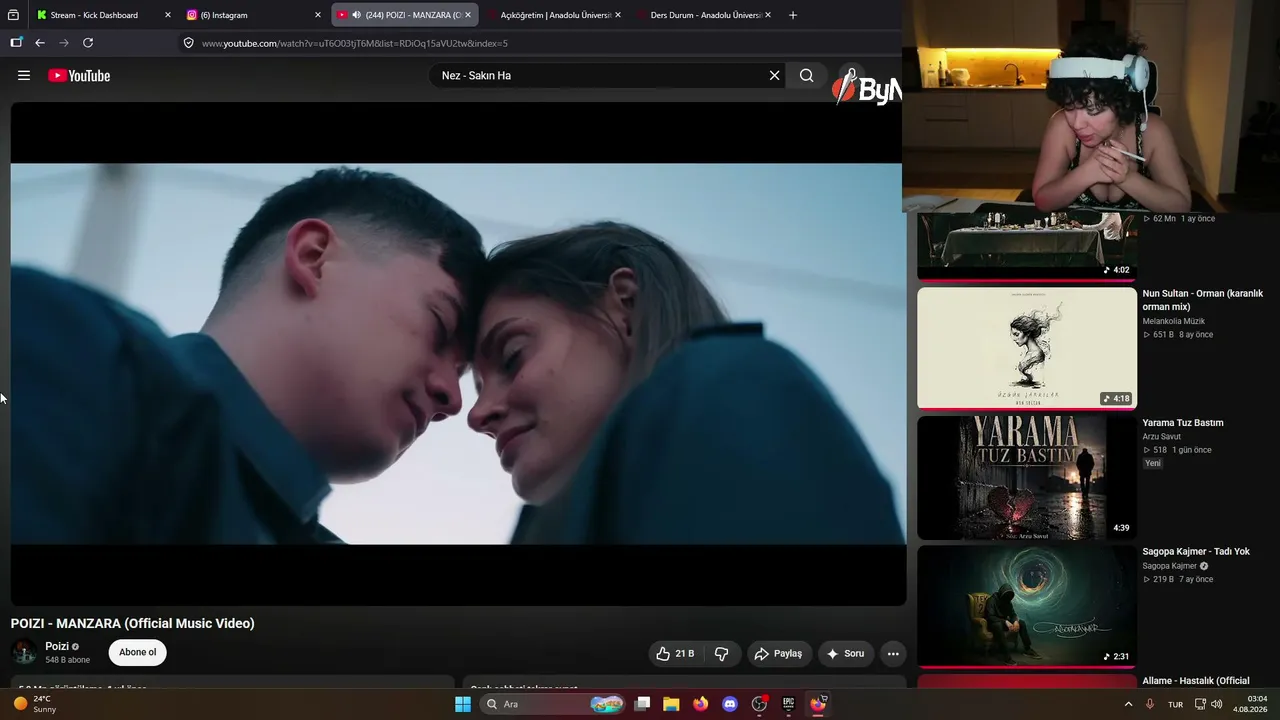Go forward in browser history

64,43
